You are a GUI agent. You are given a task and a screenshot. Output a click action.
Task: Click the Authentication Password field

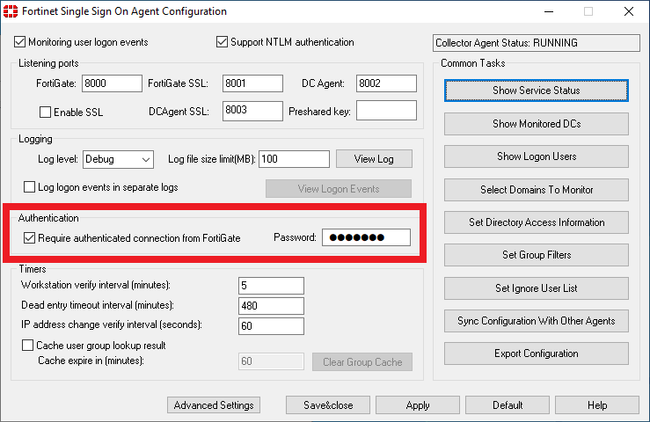(x=366, y=238)
